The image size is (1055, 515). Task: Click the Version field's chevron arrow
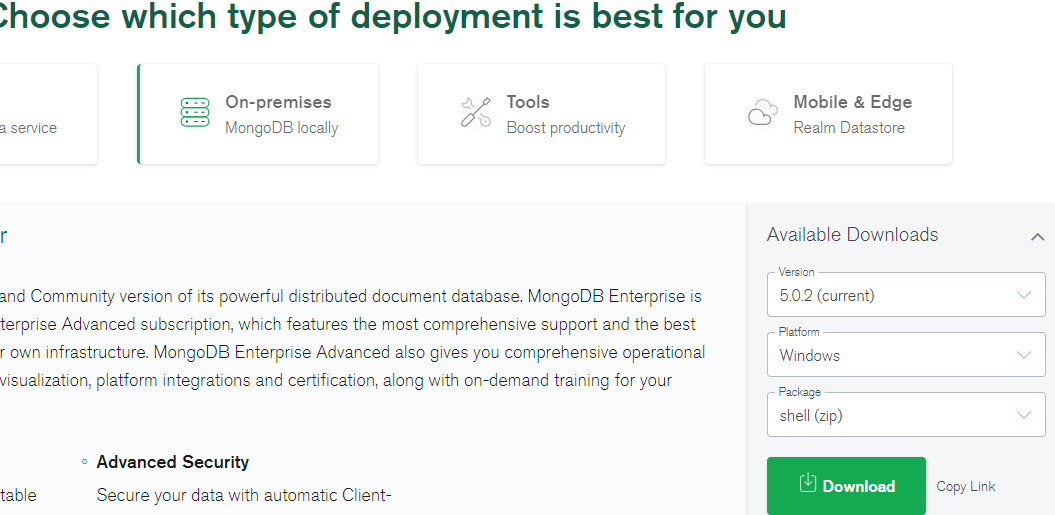[x=1023, y=295]
